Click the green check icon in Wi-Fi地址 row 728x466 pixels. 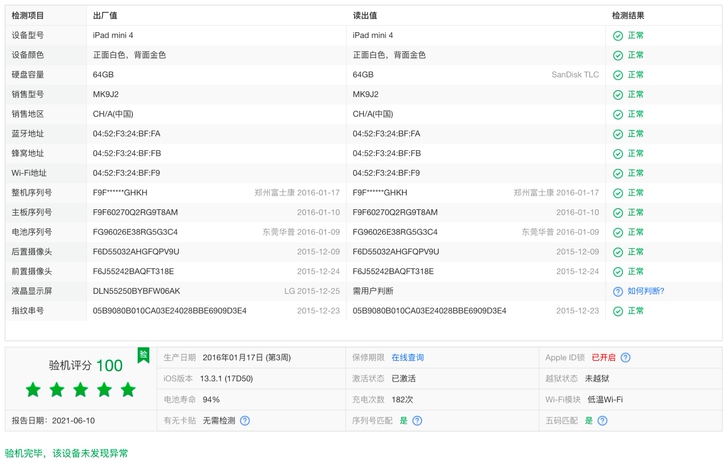(x=618, y=174)
